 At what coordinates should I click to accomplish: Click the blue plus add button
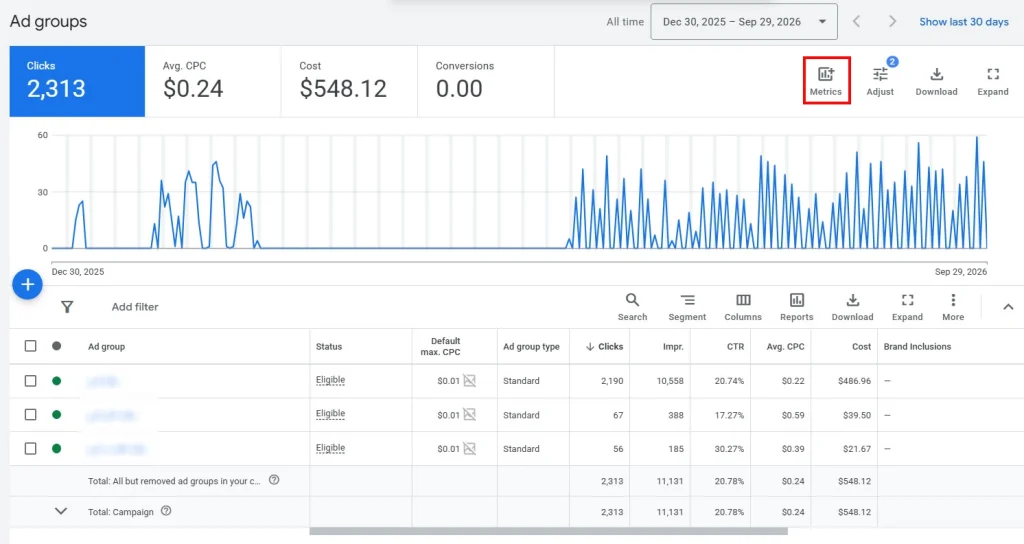[x=27, y=284]
